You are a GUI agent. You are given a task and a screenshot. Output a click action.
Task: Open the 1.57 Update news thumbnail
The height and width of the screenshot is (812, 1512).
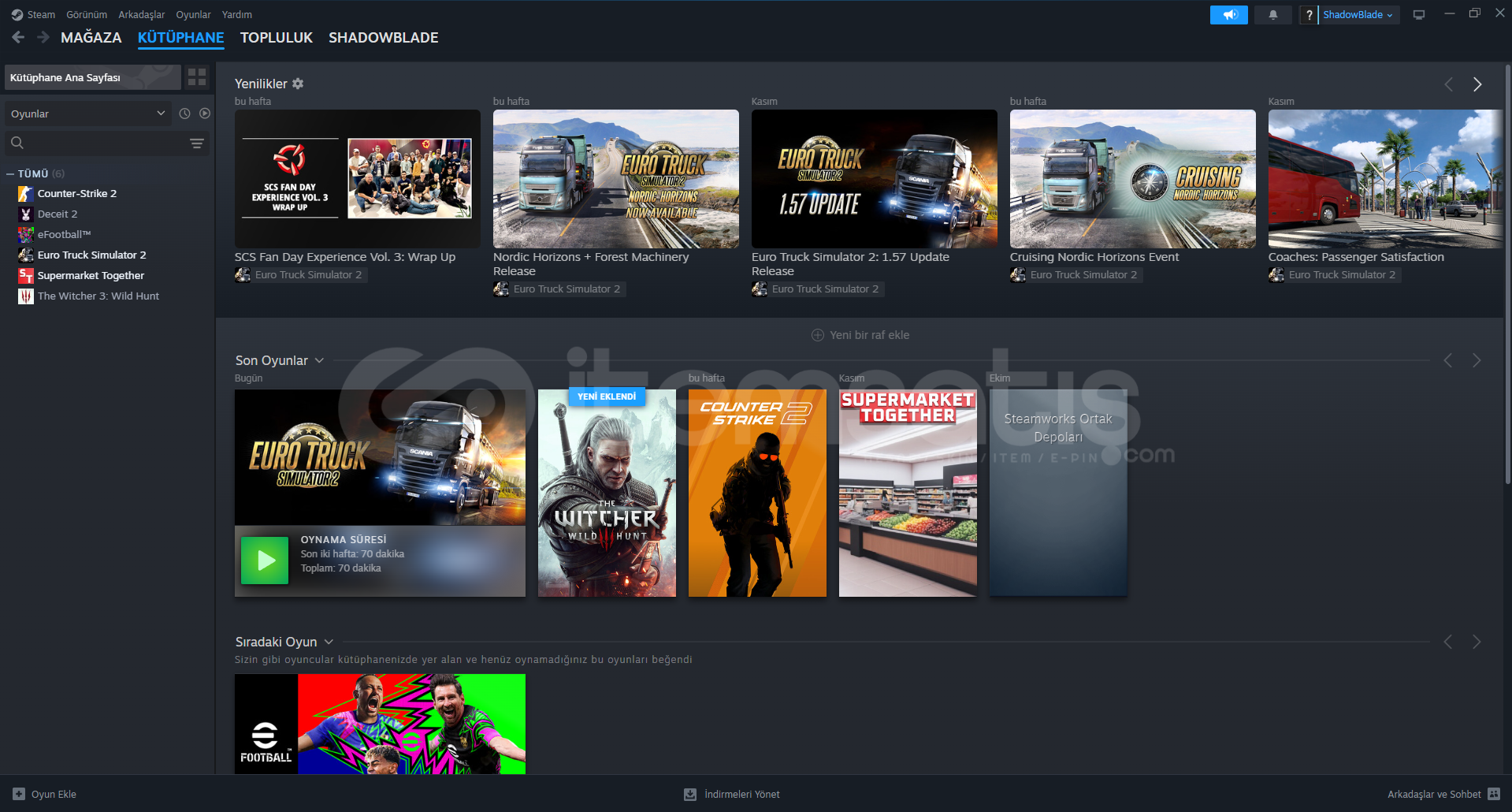pos(875,179)
